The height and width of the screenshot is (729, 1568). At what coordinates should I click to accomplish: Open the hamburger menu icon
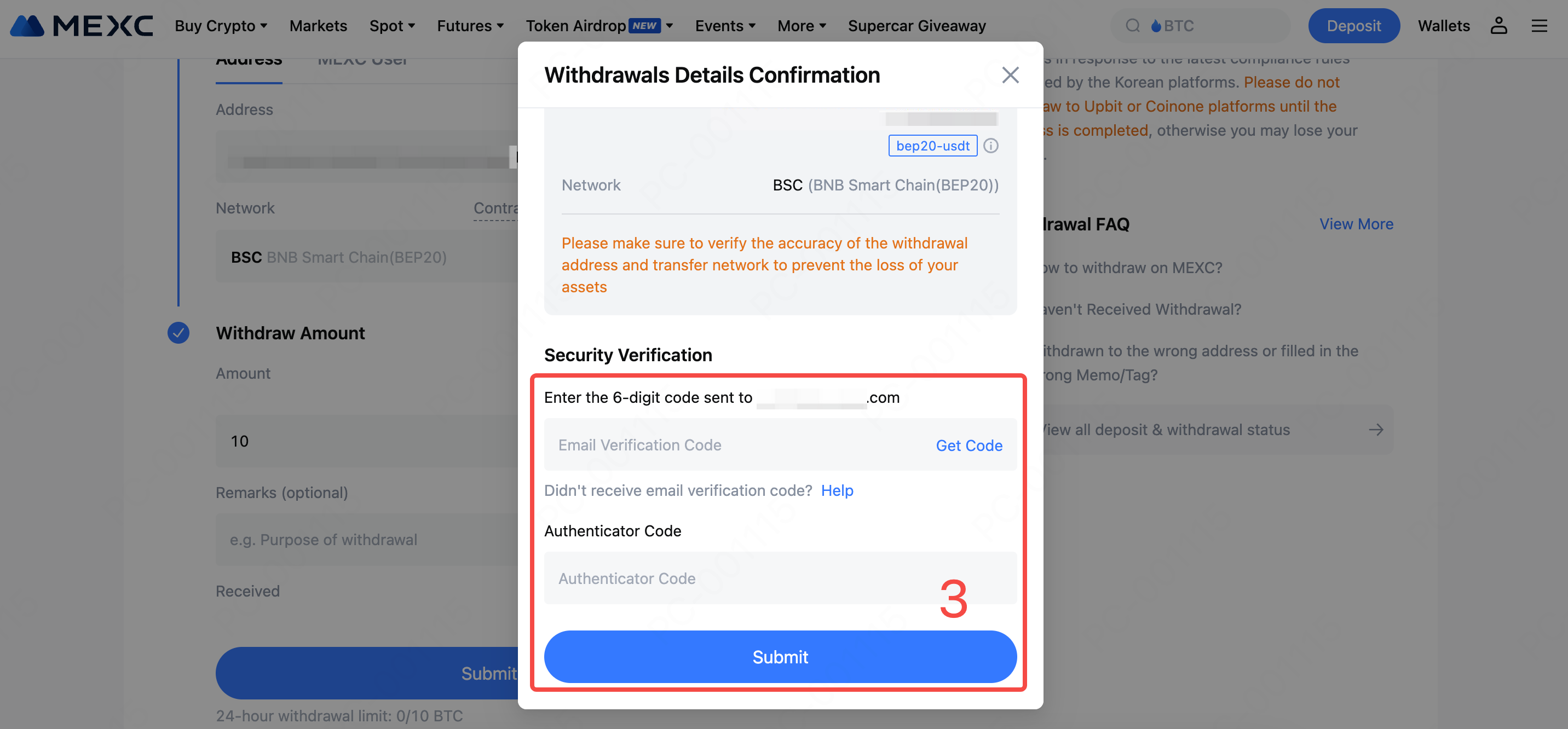tap(1539, 26)
